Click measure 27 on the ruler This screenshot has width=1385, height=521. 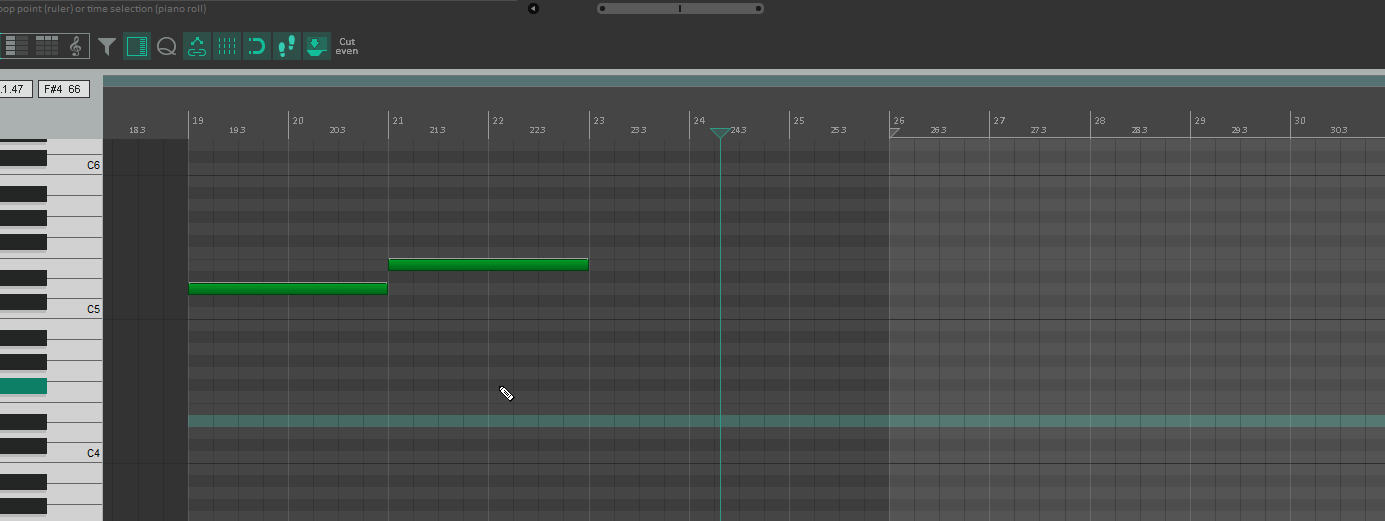pyautogui.click(x=999, y=120)
